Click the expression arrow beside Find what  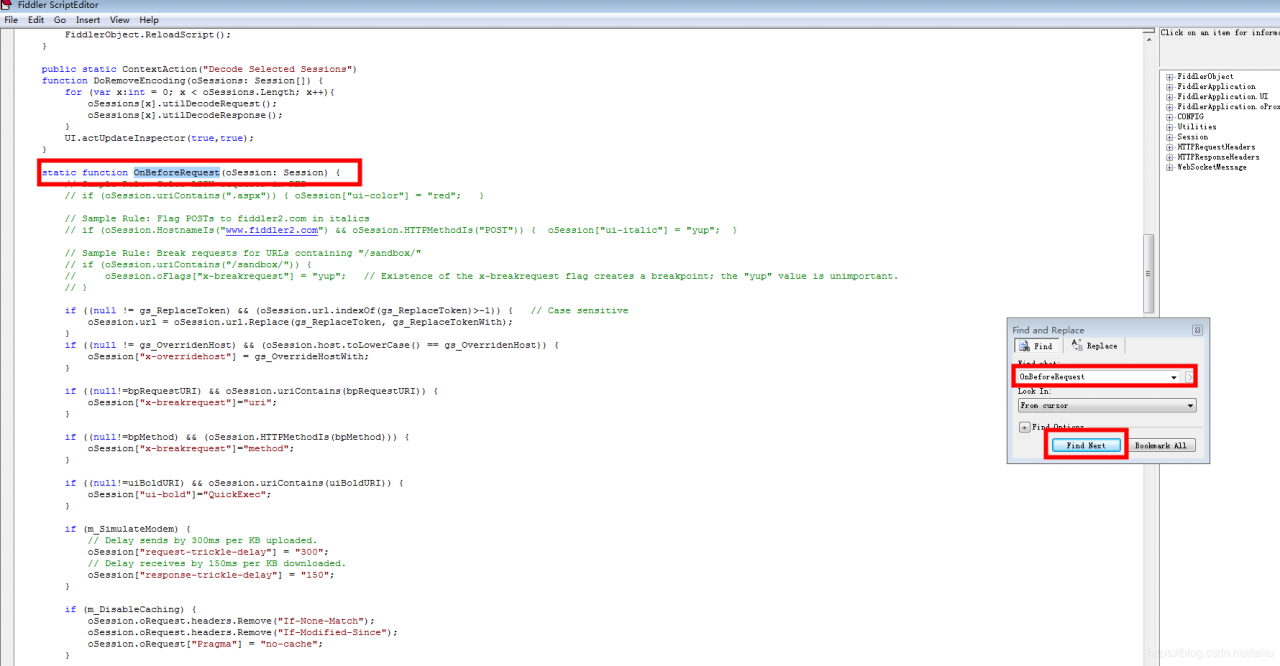pos(1190,377)
